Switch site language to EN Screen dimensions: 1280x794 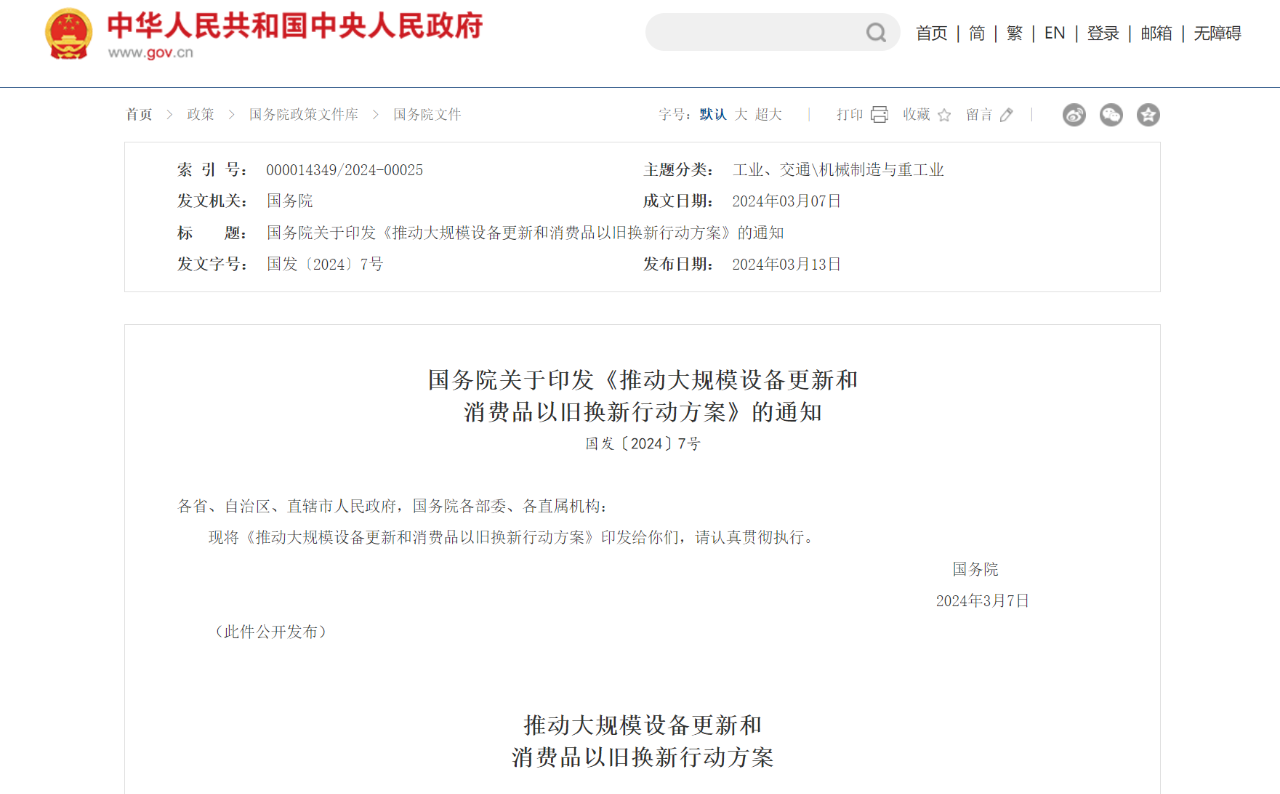1054,33
